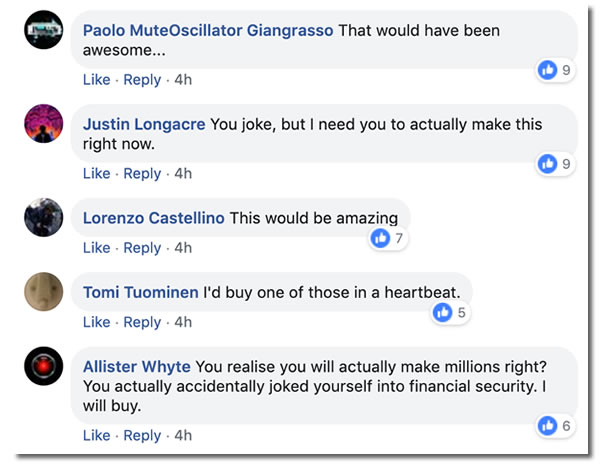Open Allister Whyte's profile name link
This screenshot has height=470, width=600.
coord(137,367)
